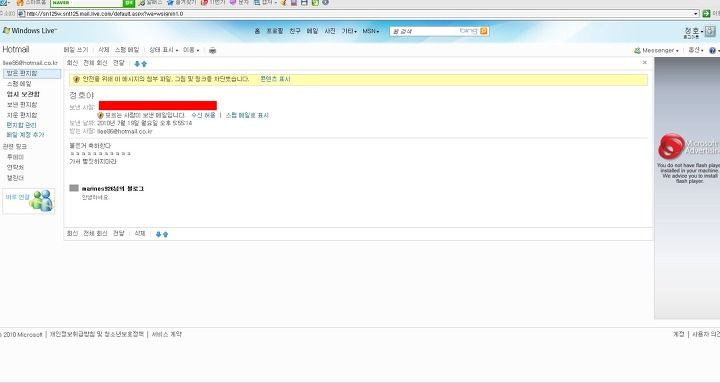Screen dimensions: 720x383
Task: Click the page icon in the address bar
Action: pyautogui.click(x=21, y=14)
